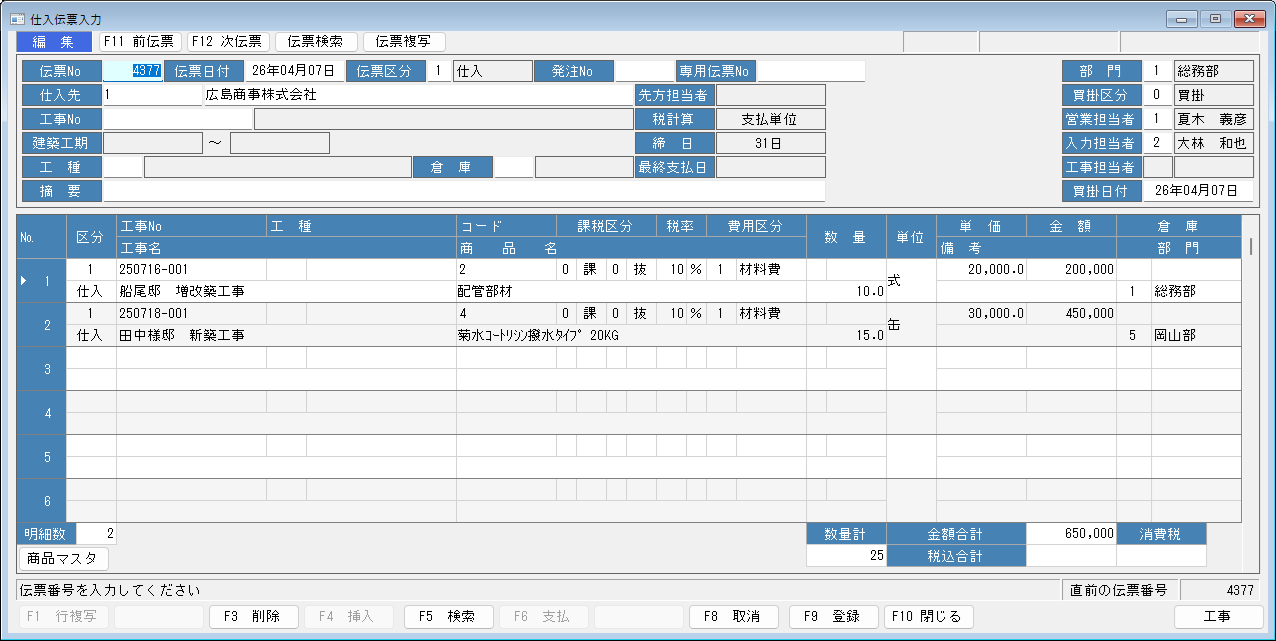This screenshot has width=1276, height=641.
Task: Select the 伝票日付 date field
Action: pos(293,71)
